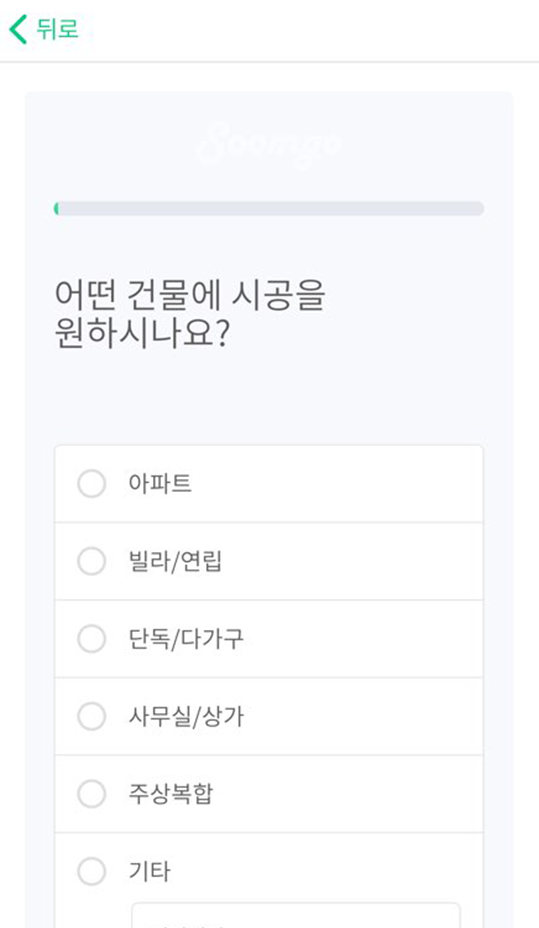Click the 뒤로 back text link

pyautogui.click(x=57, y=29)
